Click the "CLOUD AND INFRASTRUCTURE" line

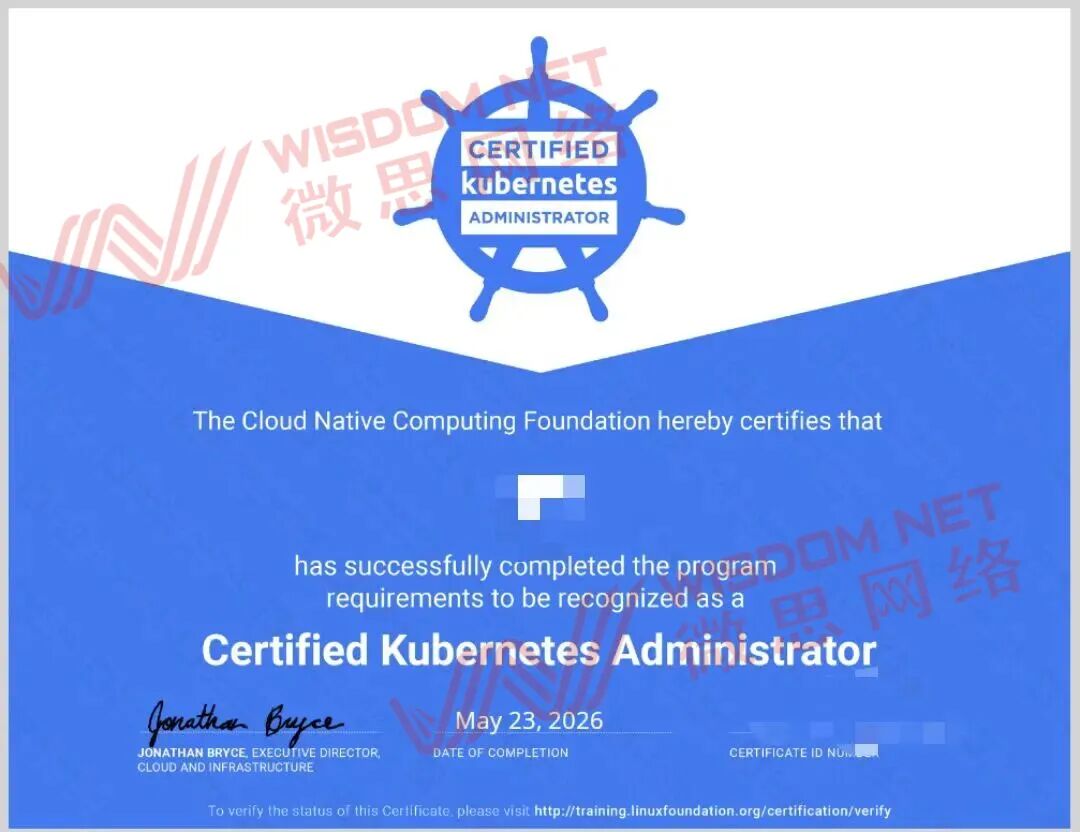click(x=225, y=767)
